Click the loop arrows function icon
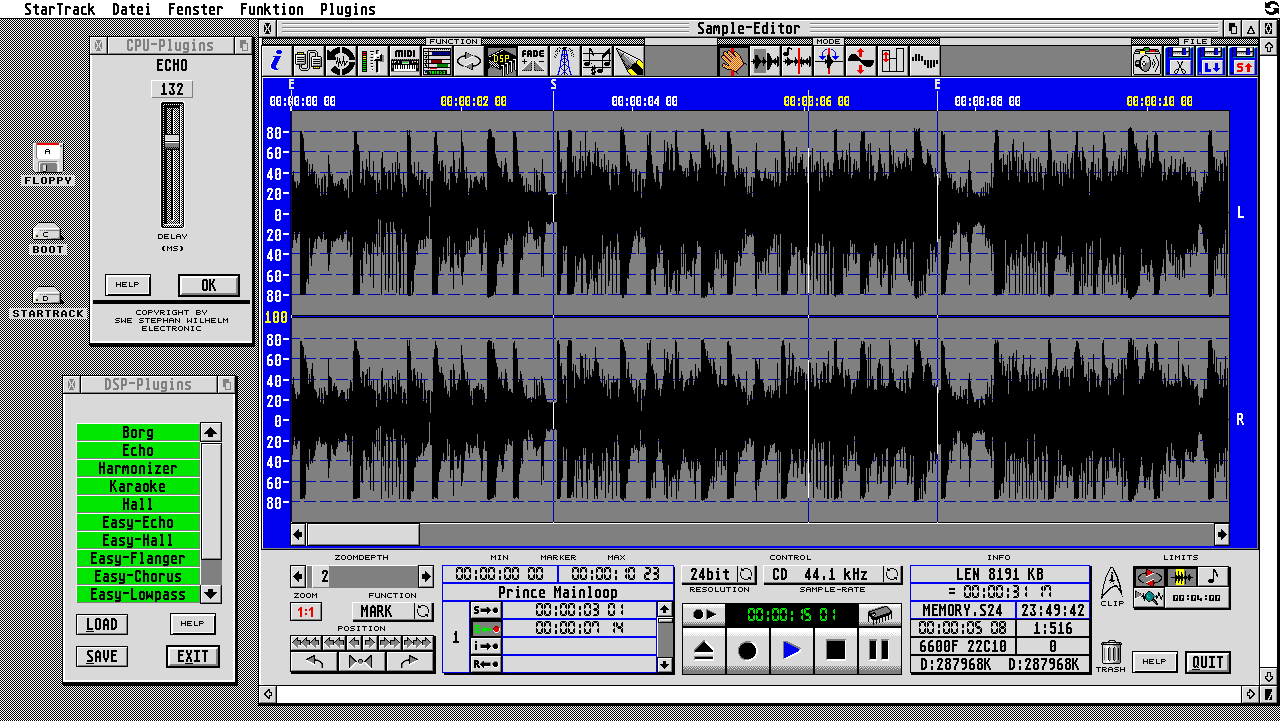Image resolution: width=1280 pixels, height=721 pixels. point(469,61)
